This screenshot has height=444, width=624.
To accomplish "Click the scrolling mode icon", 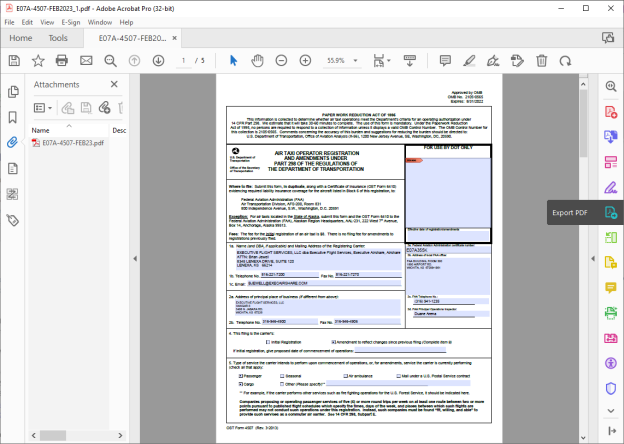I will click(x=410, y=60).
